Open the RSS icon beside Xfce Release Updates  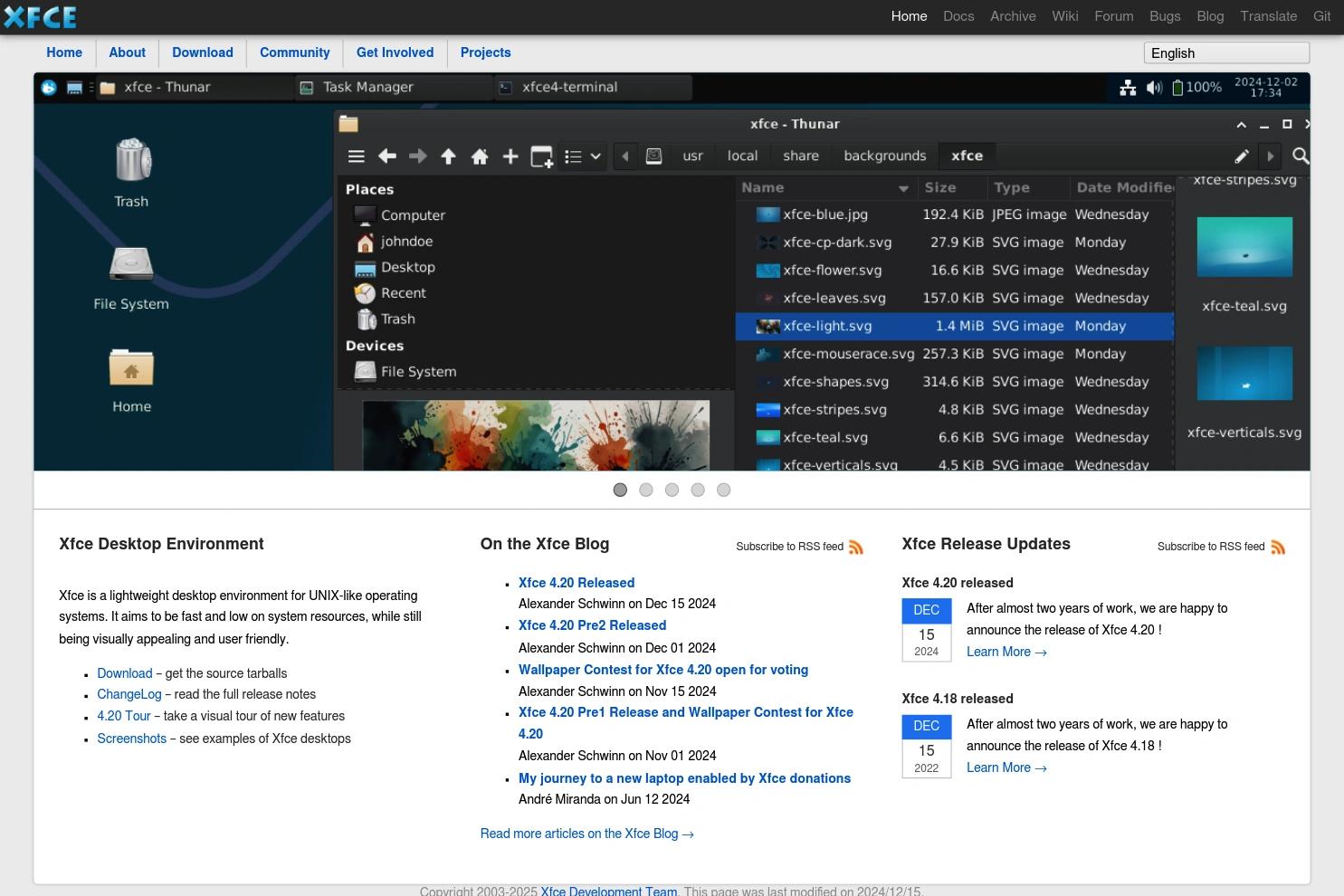[1278, 547]
